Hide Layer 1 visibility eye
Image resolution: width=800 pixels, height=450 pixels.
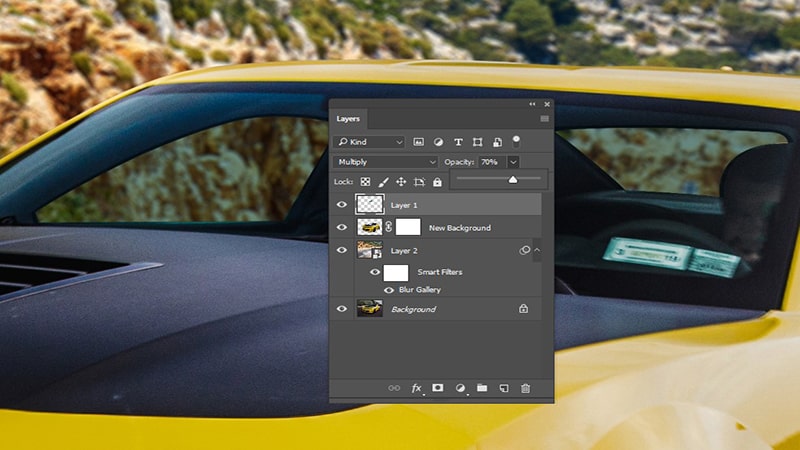click(x=342, y=205)
